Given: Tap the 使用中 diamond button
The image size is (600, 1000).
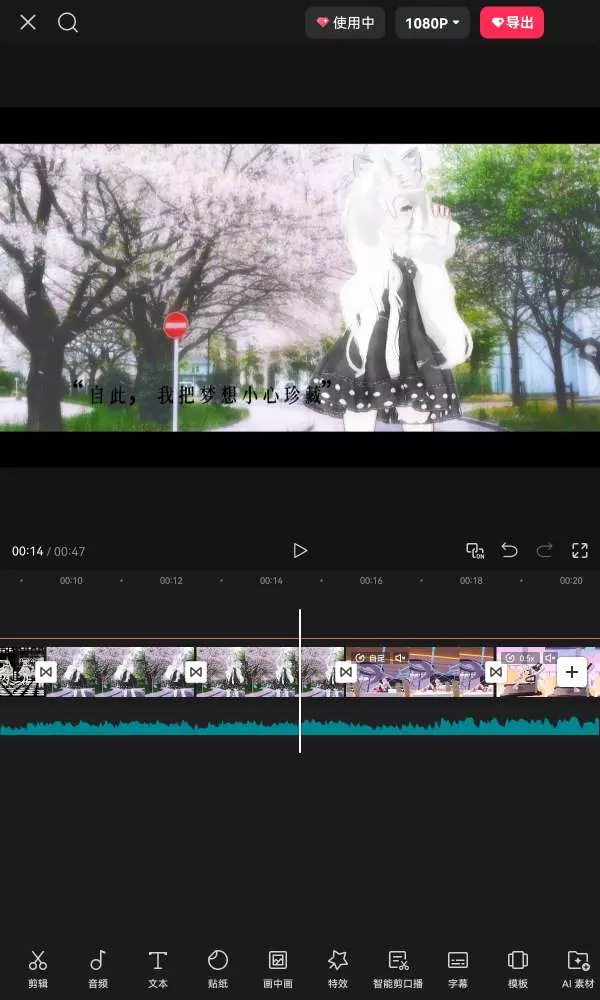Looking at the screenshot, I should tap(345, 23).
